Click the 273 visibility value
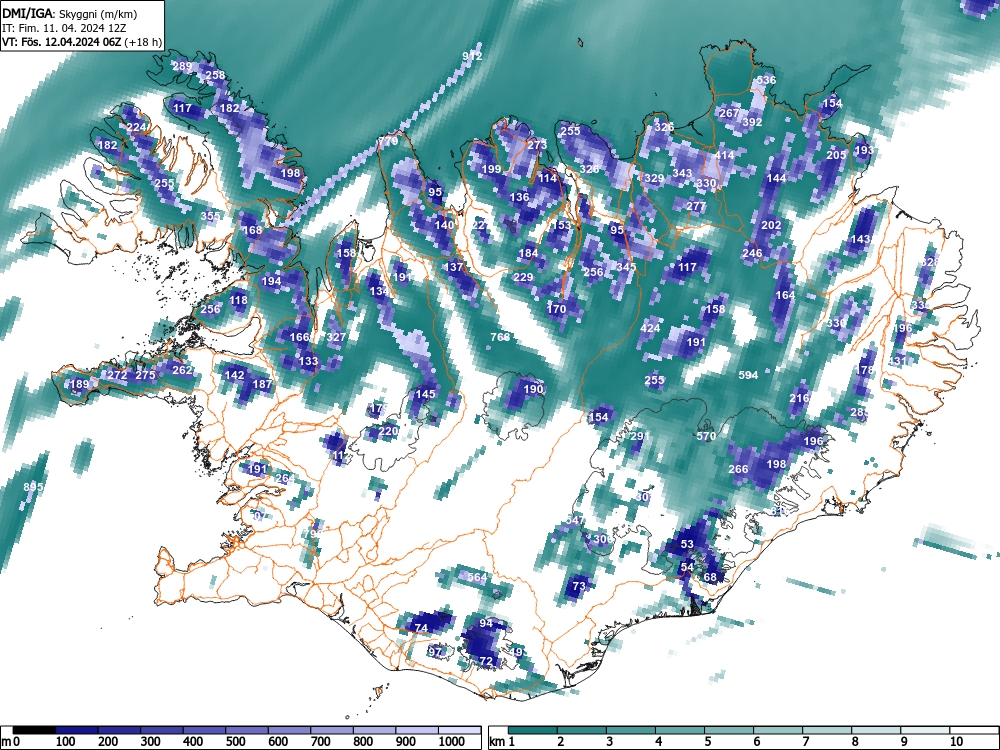 (x=537, y=145)
